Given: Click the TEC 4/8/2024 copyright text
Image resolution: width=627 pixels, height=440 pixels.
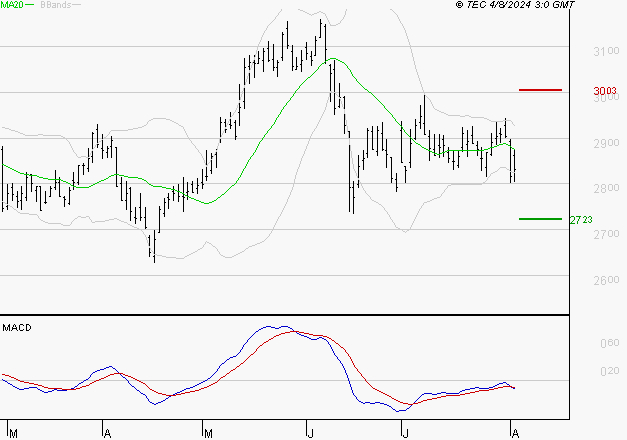Looking at the screenshot, I should tap(515, 4).
